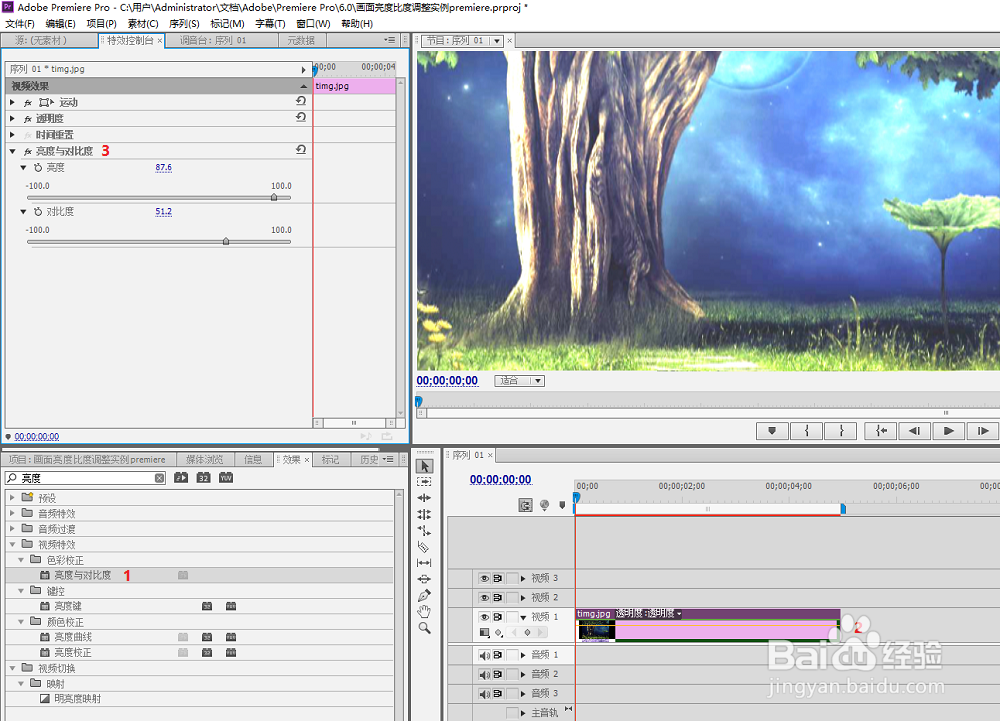This screenshot has height=721, width=1000.
Task: Toggle visibility eye of 视频 3 track
Action: pos(484,578)
